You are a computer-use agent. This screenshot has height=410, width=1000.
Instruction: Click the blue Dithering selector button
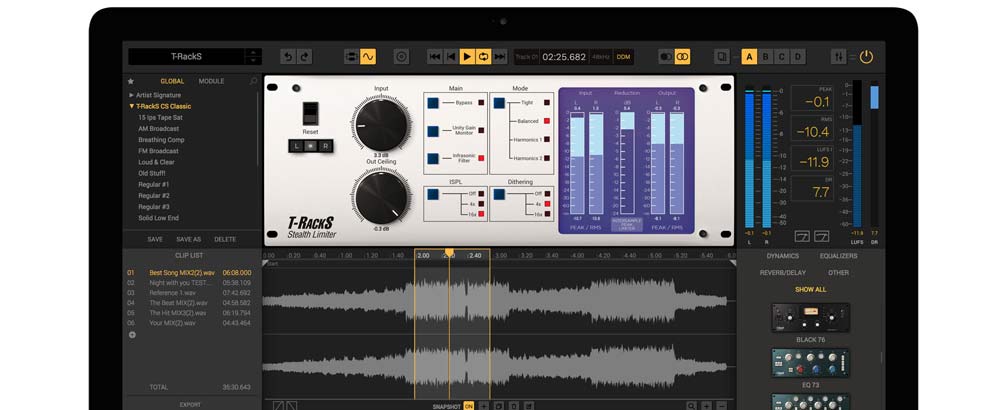(499, 194)
